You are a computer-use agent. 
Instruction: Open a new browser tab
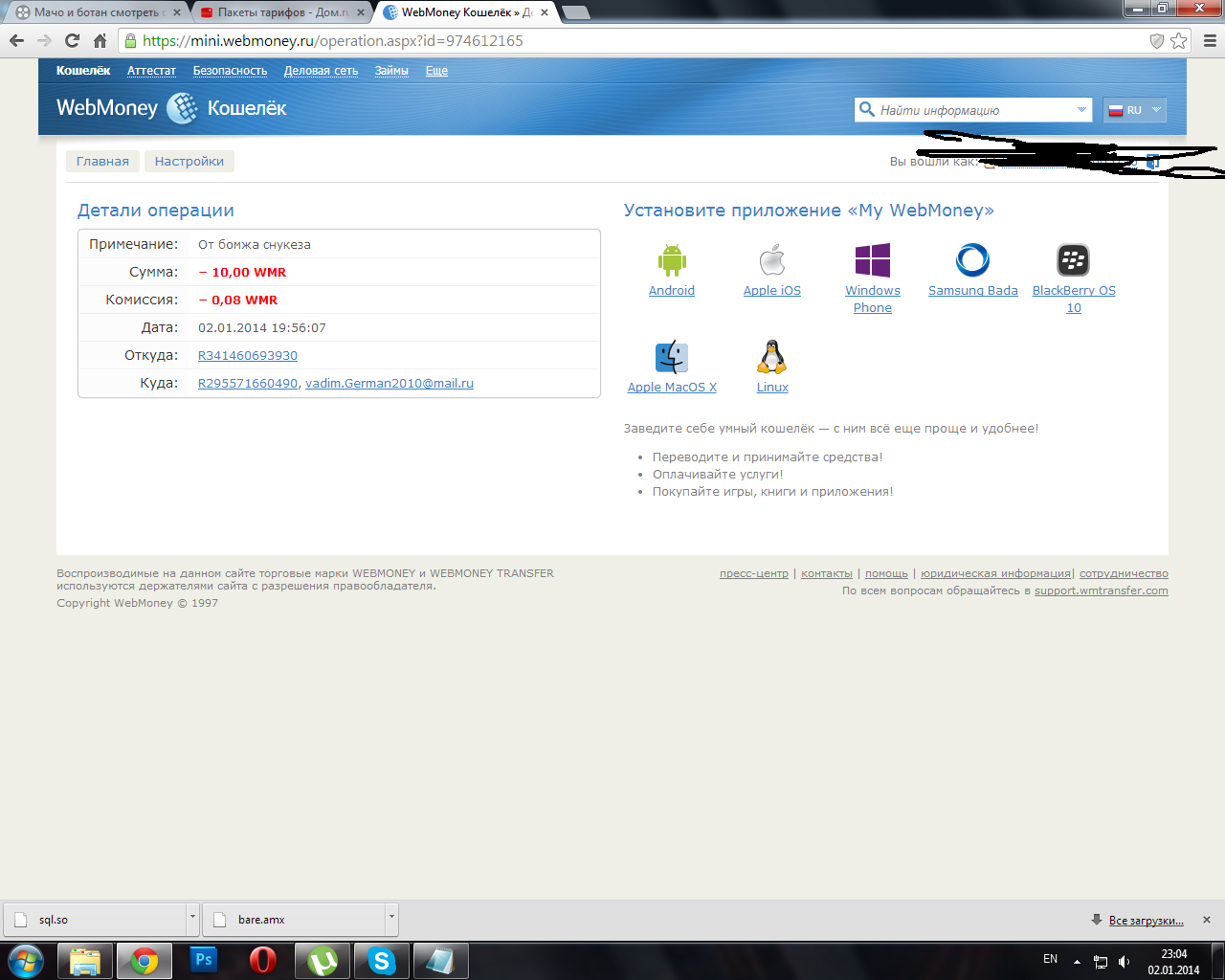click(x=575, y=12)
